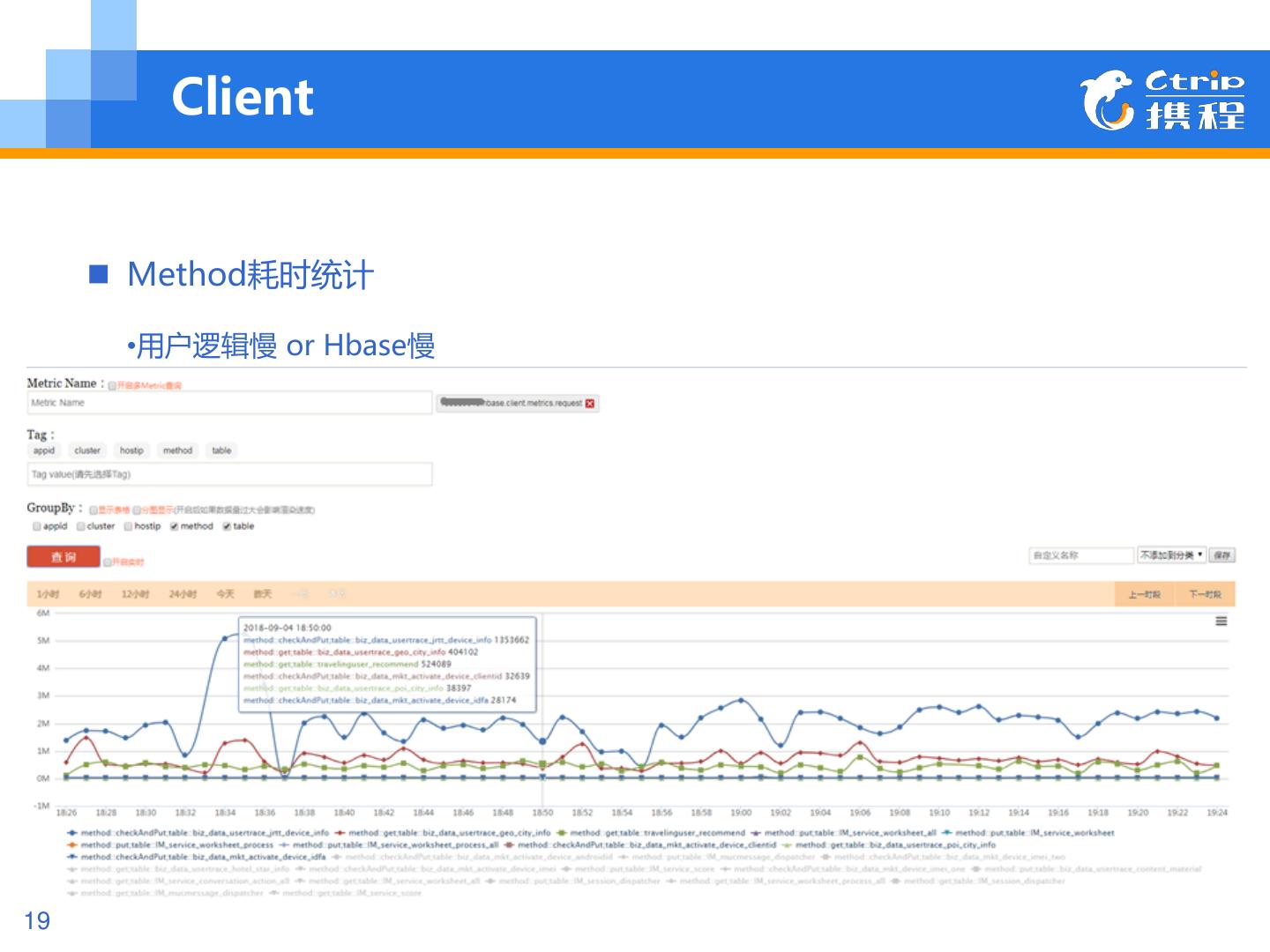Screen dimensions: 1270x952
Task: Check the hostip GroupBy checkbox
Action: [129, 526]
